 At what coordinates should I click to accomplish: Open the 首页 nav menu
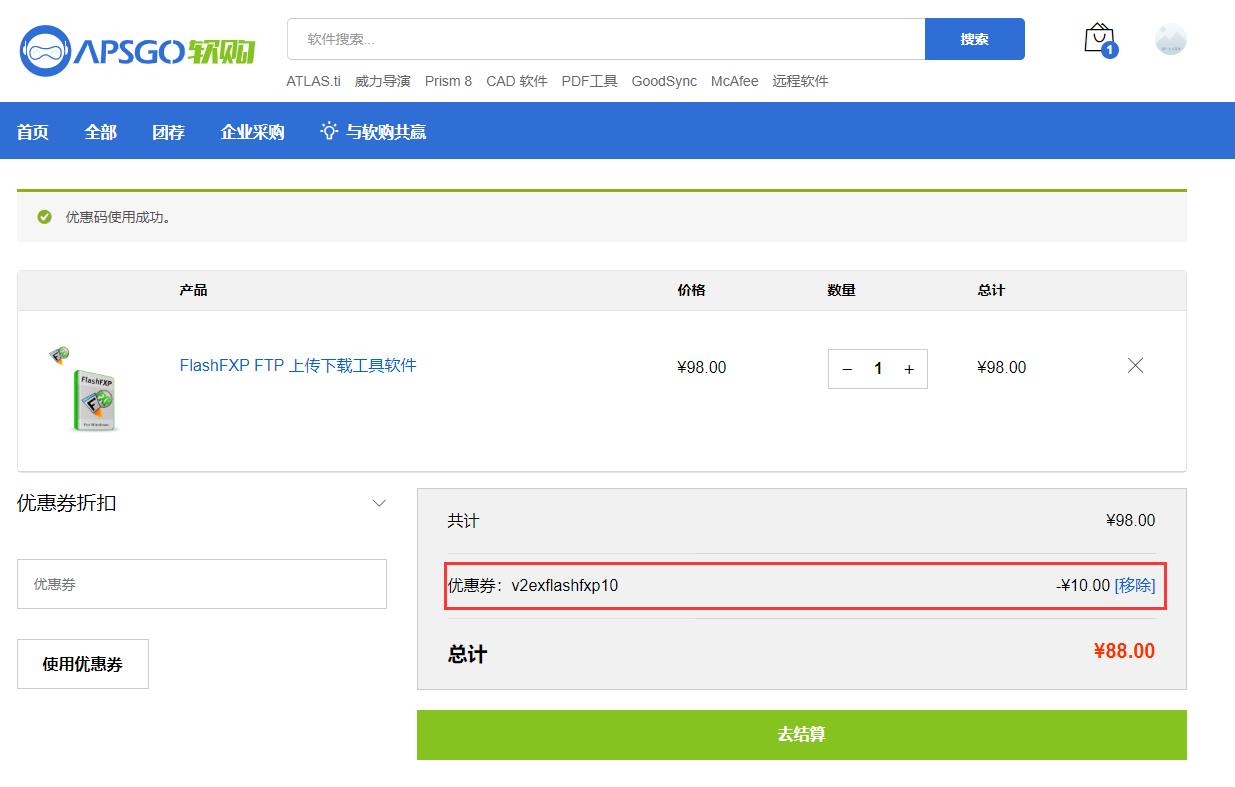(x=33, y=132)
